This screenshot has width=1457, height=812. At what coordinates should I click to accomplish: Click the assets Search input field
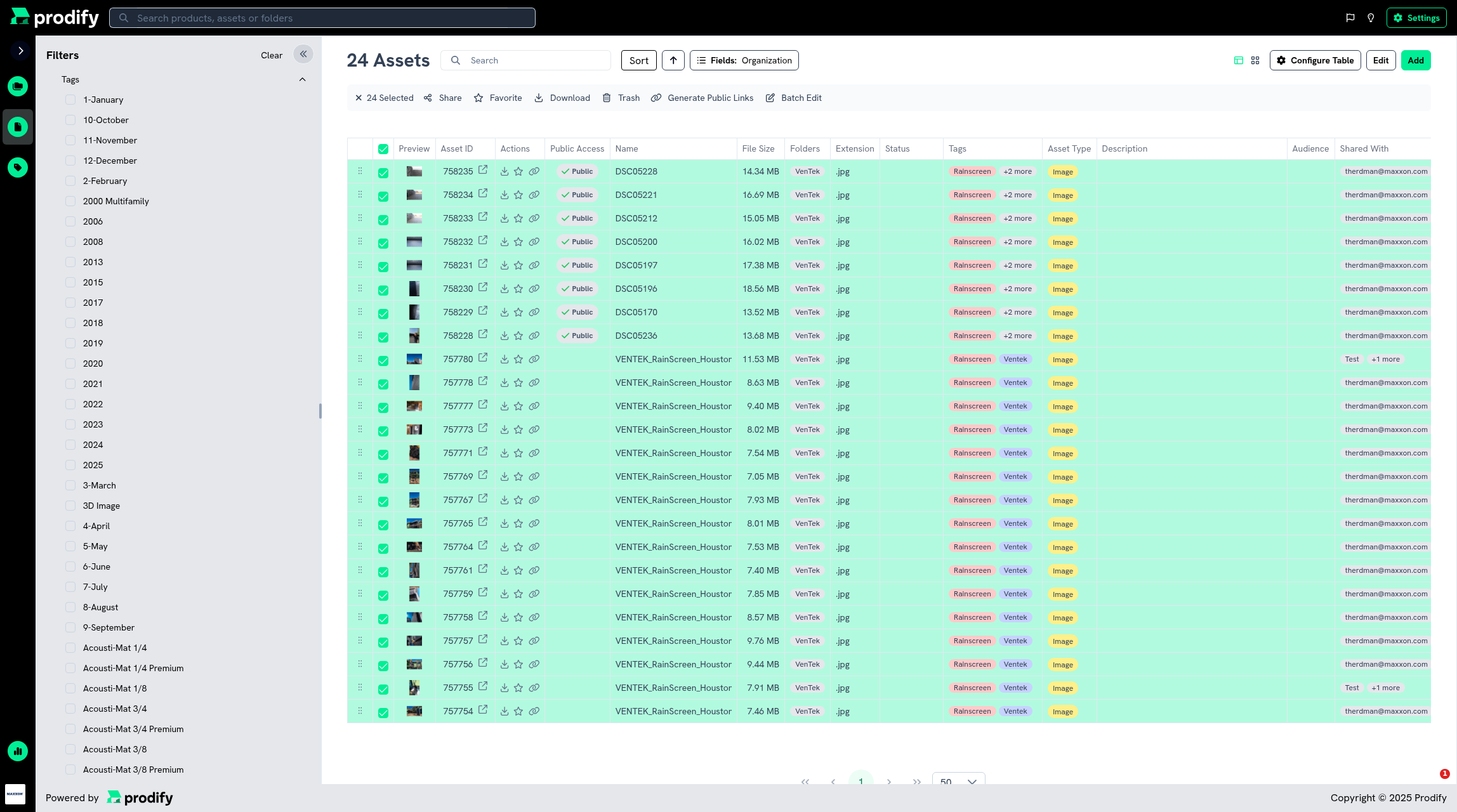click(x=533, y=60)
